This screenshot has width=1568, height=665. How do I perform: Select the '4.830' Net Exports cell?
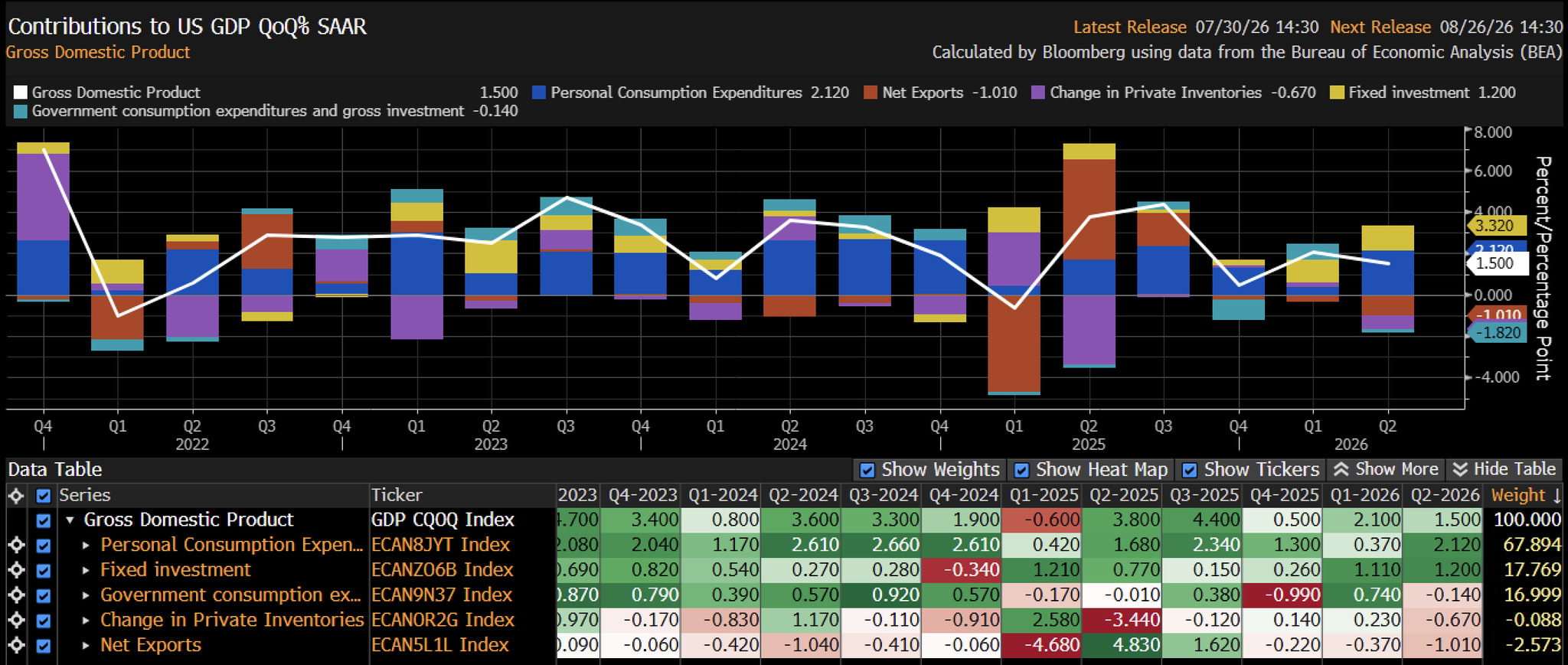pos(1122,646)
